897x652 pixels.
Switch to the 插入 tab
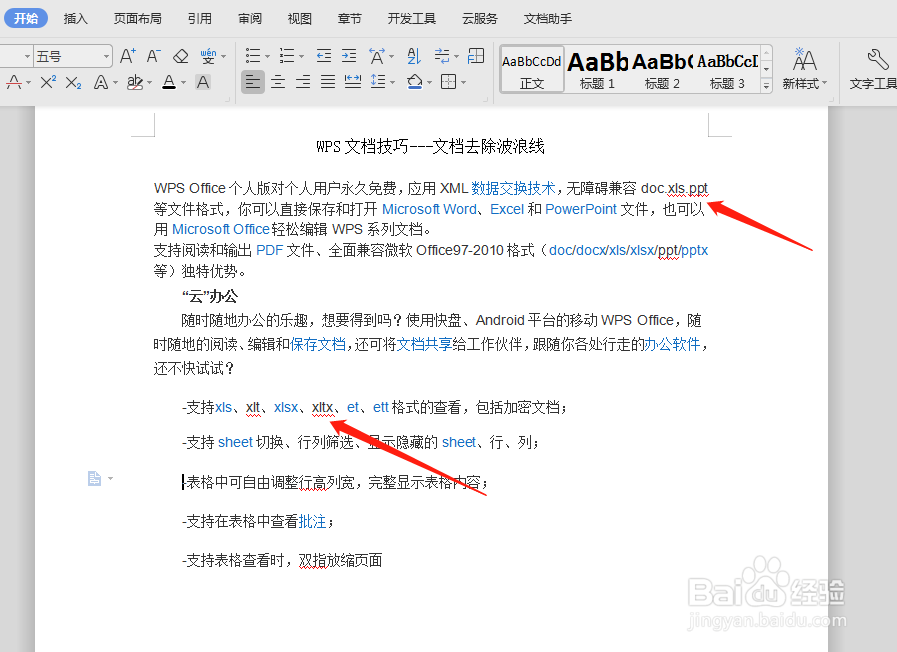click(x=76, y=19)
